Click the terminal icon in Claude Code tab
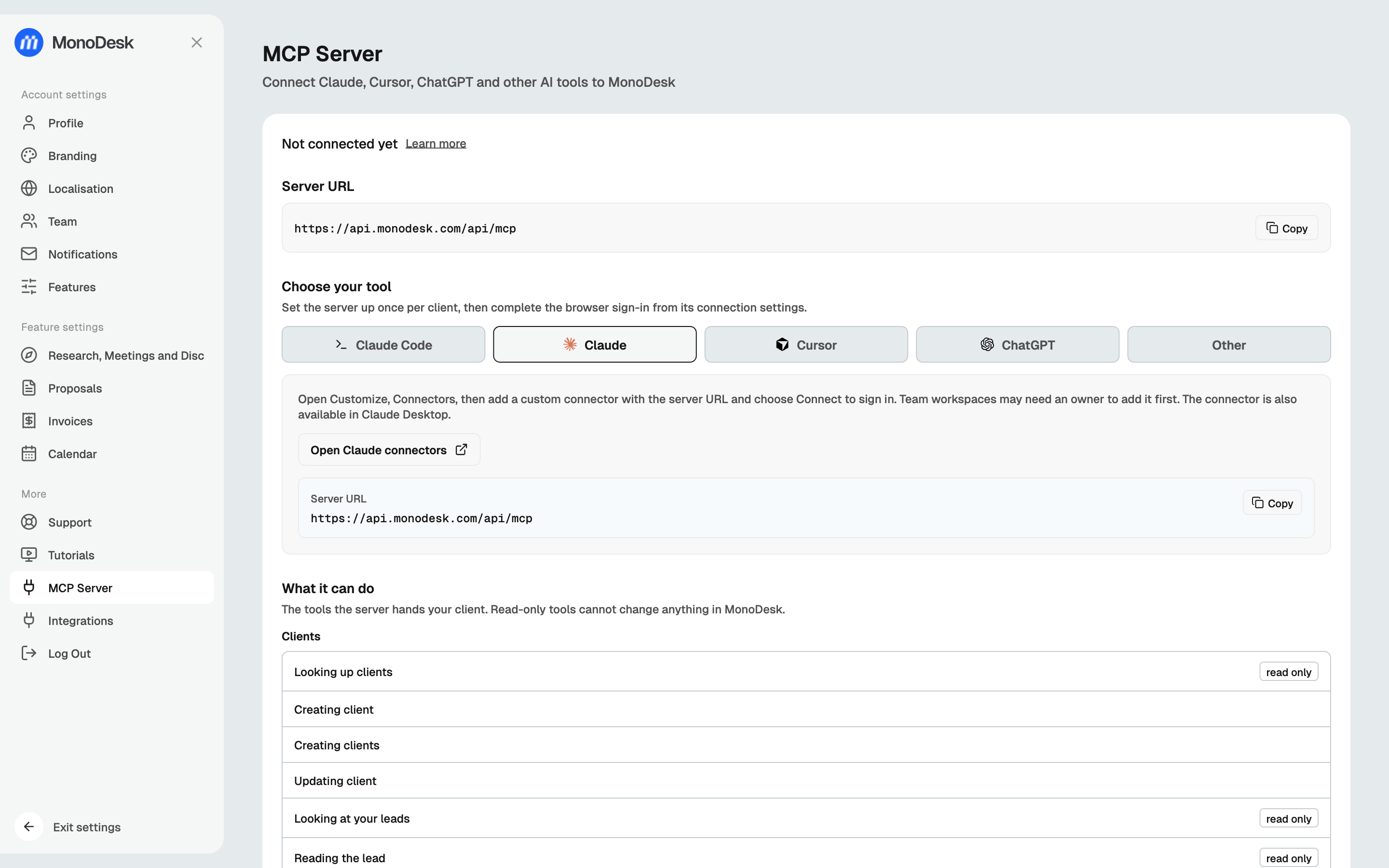The height and width of the screenshot is (868, 1389). point(341,344)
